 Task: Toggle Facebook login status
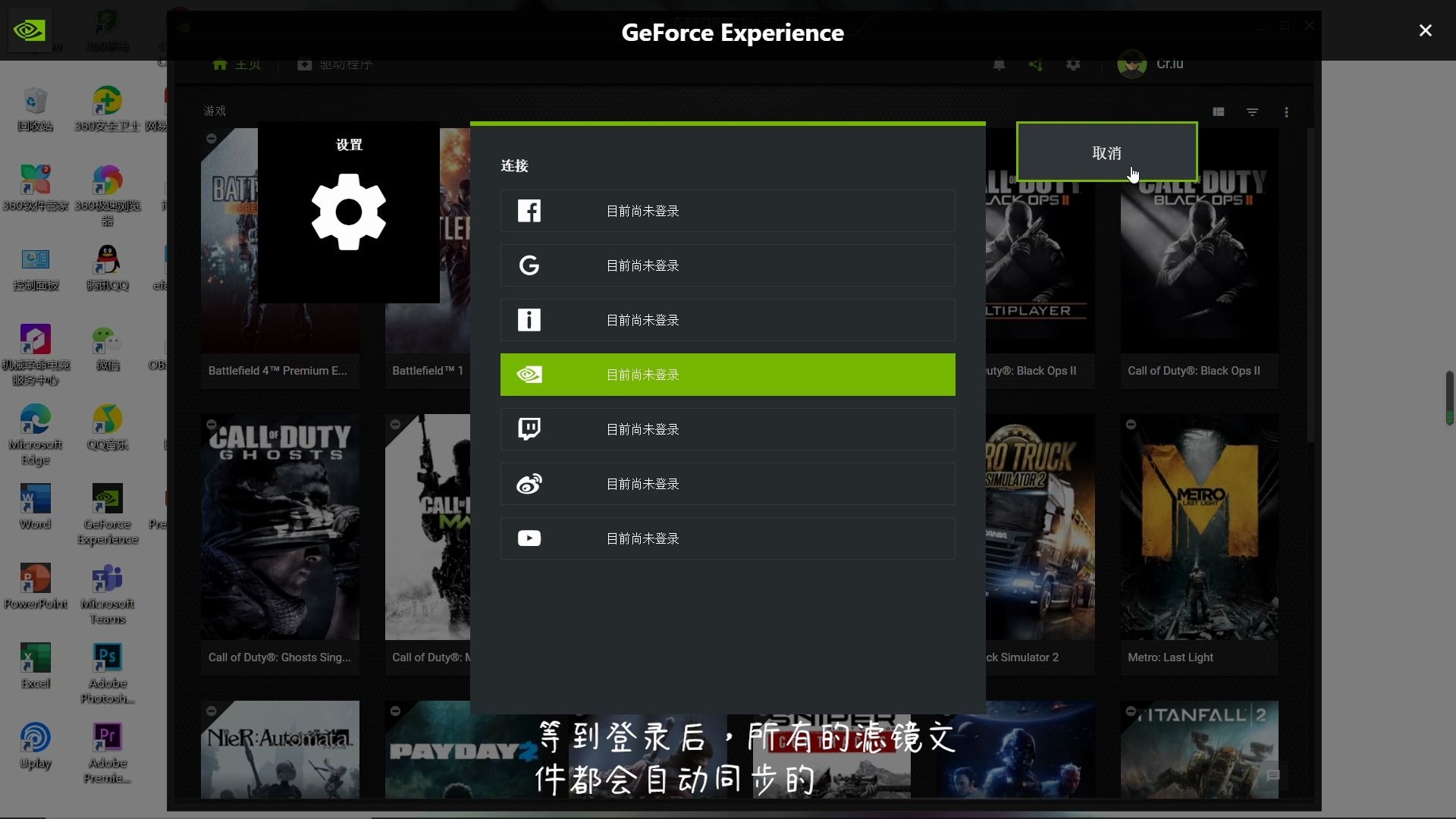pyautogui.click(x=727, y=210)
